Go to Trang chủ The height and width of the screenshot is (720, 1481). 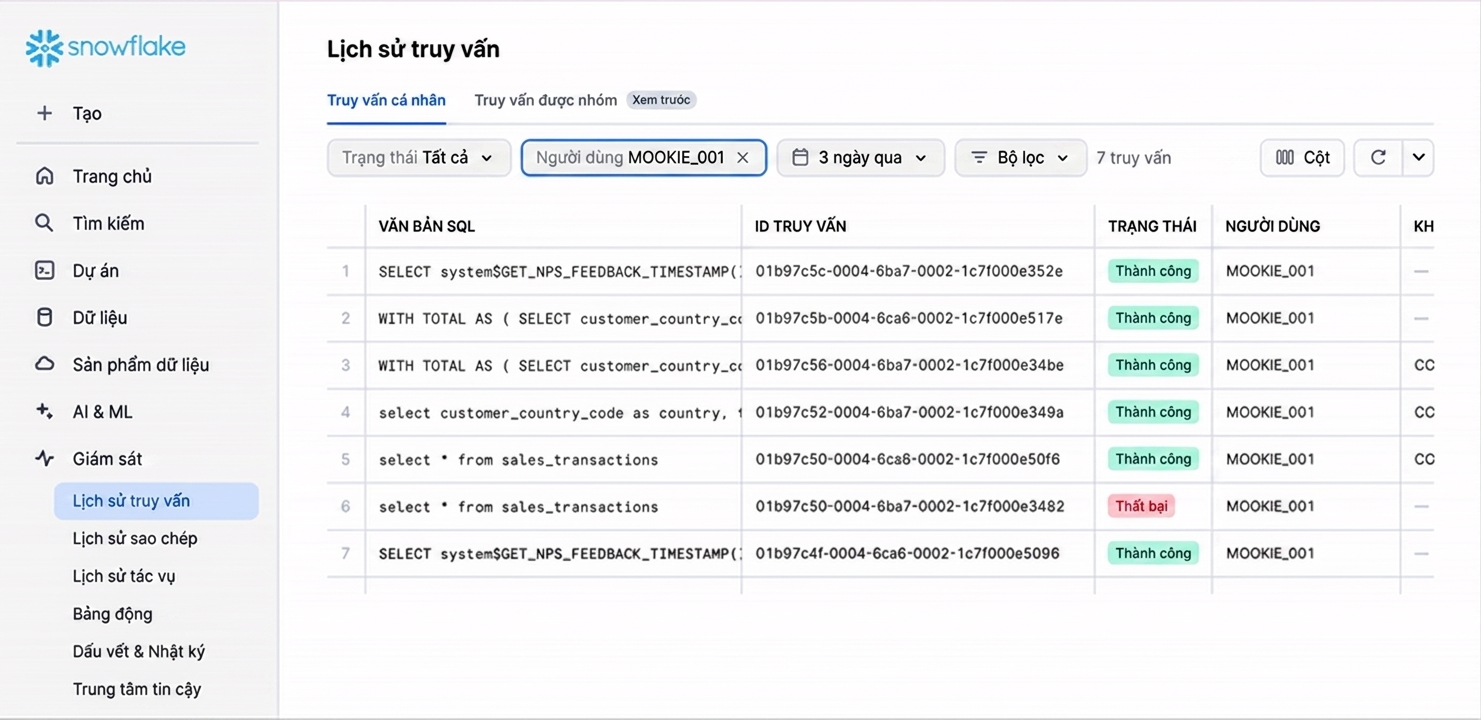(x=112, y=176)
